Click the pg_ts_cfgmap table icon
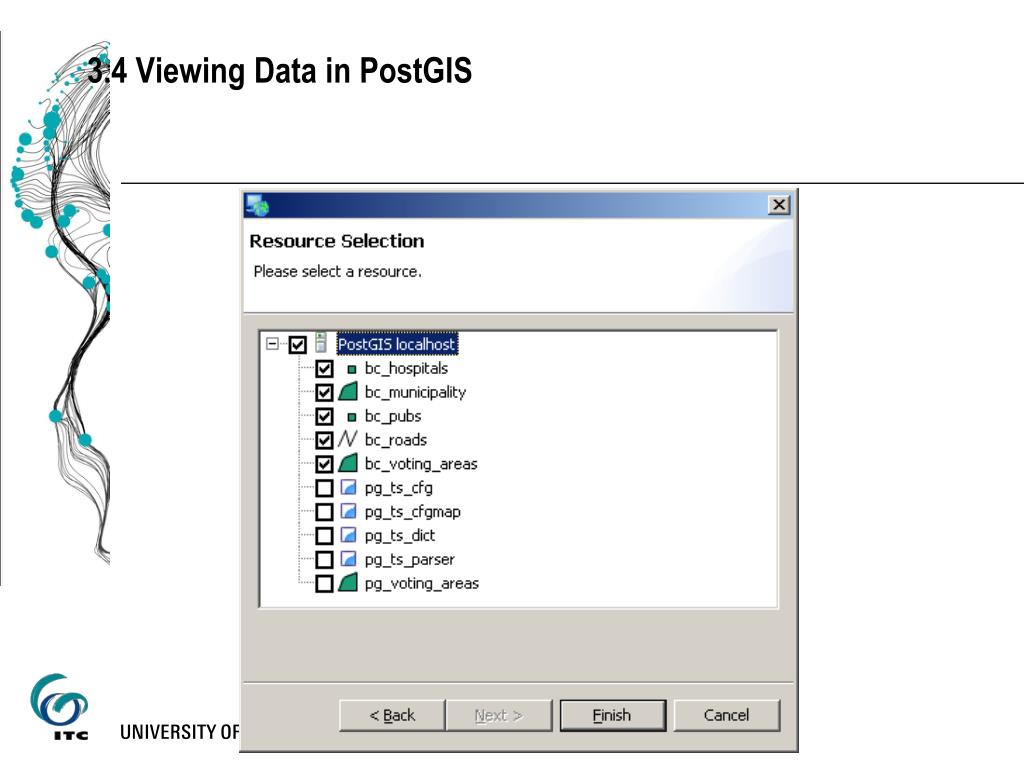Screen dimensions: 1024x768 coord(349,511)
